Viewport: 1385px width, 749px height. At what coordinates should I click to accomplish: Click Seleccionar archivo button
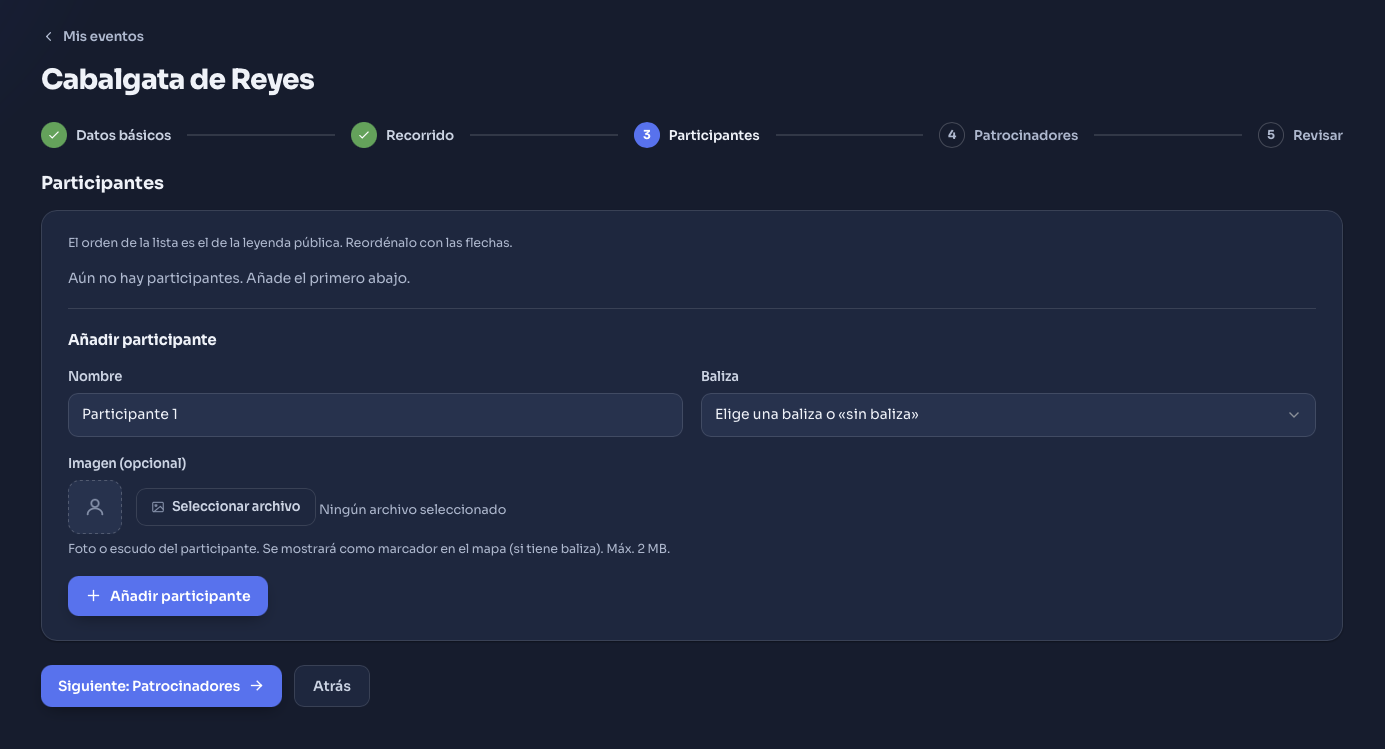pyautogui.click(x=226, y=507)
